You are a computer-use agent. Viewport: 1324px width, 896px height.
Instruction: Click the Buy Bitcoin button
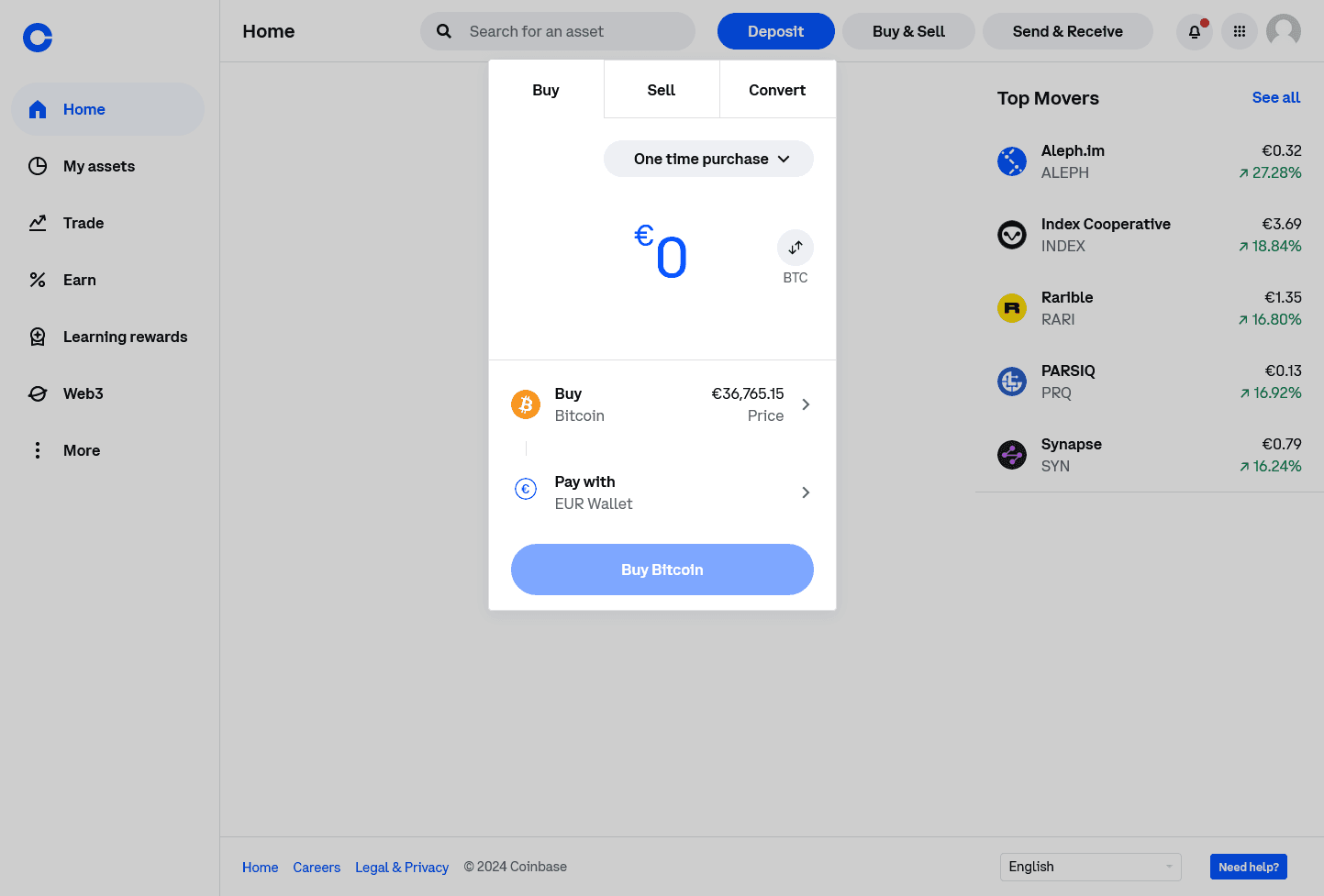point(662,570)
